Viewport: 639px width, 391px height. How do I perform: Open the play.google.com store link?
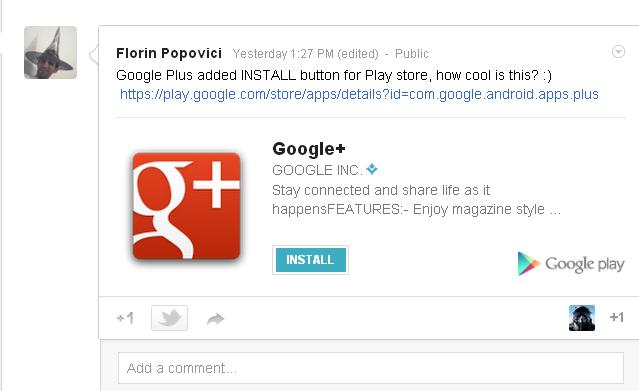[359, 95]
